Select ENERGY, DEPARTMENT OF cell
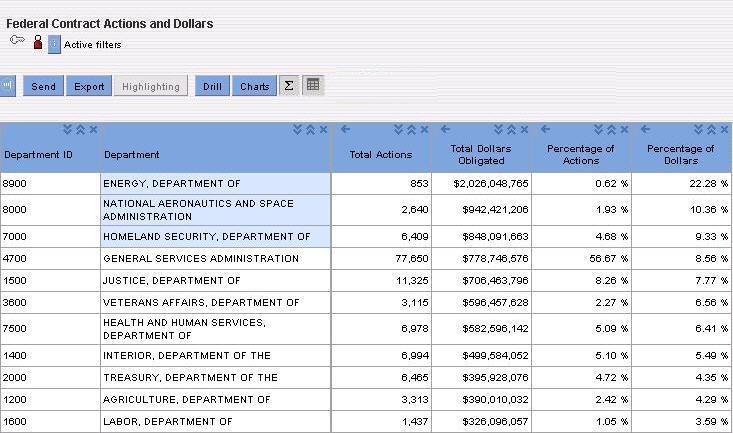The width and height of the screenshot is (733, 433). [216, 184]
